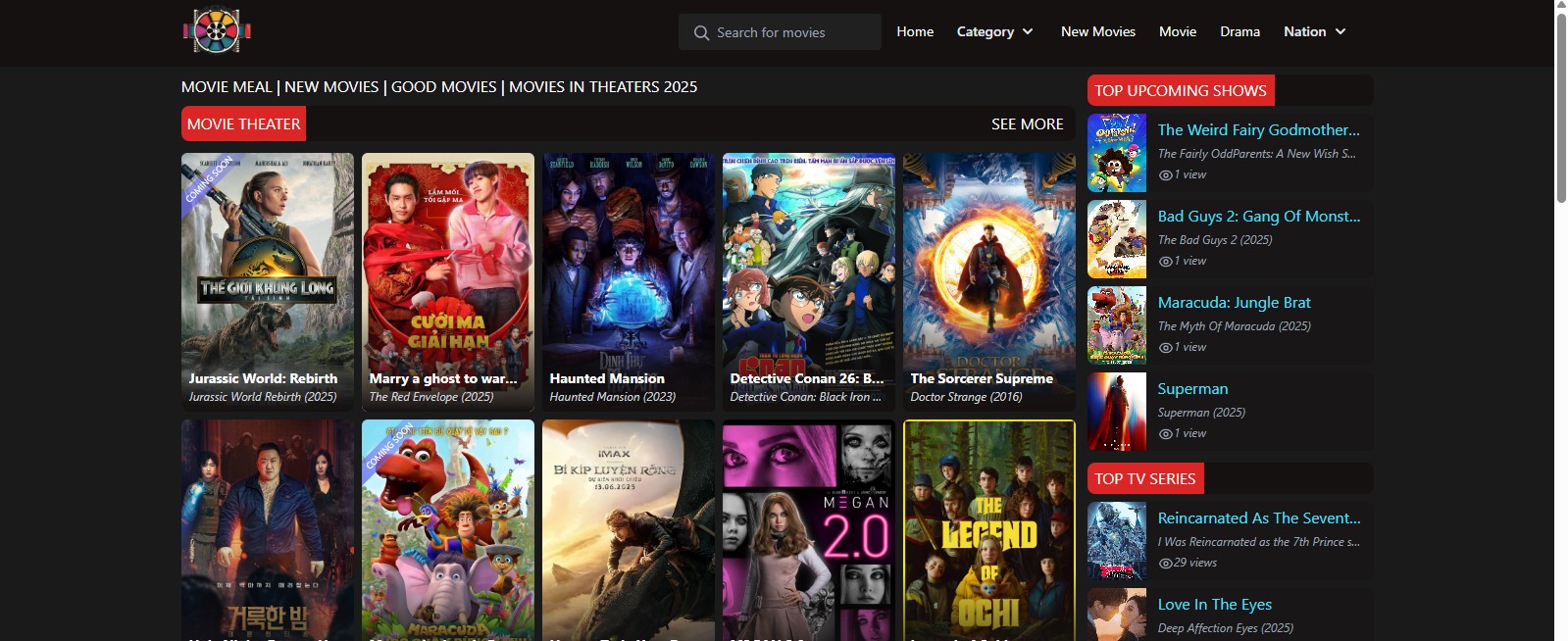Open the New Movies section

pyautogui.click(x=1098, y=31)
